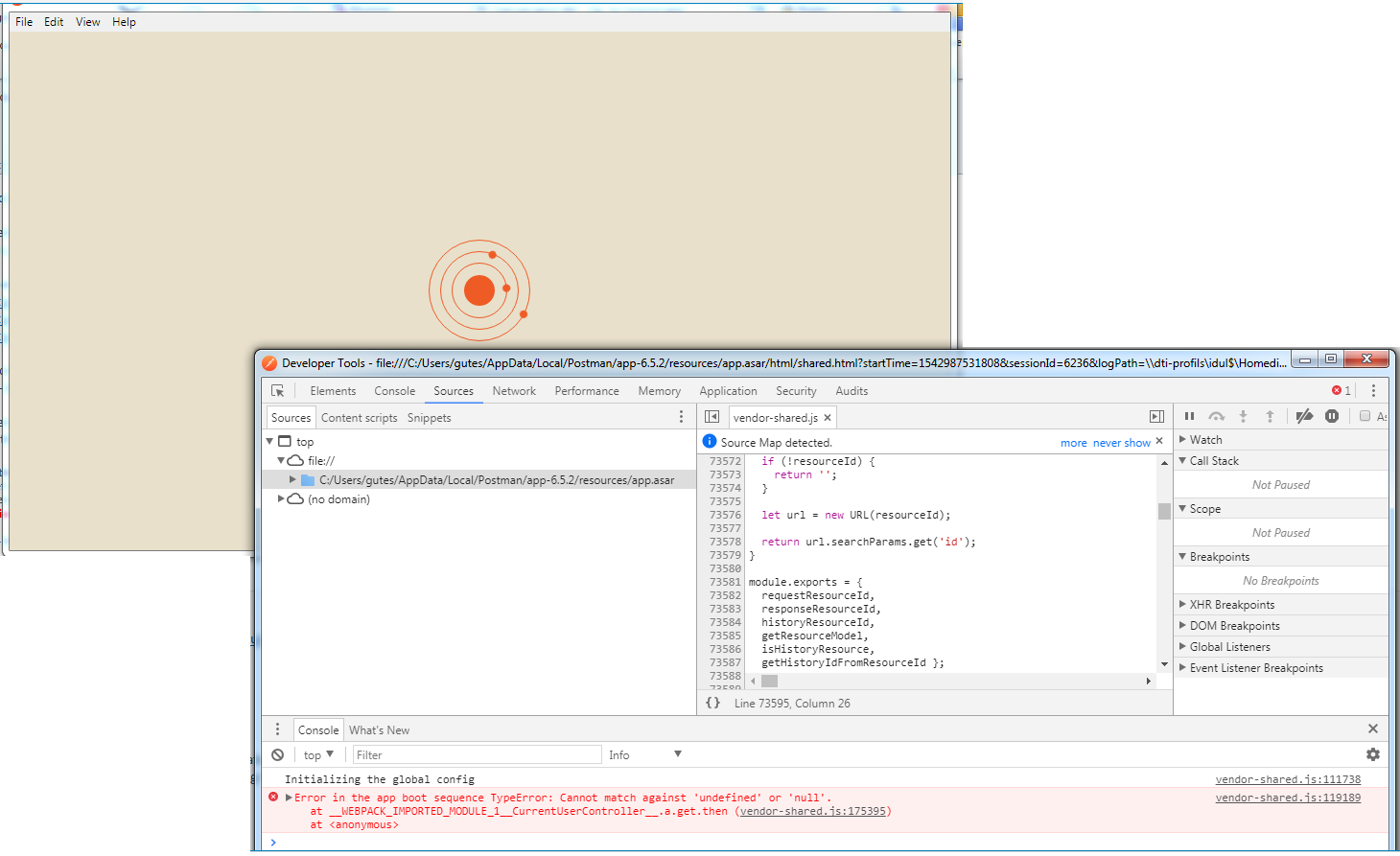Toggle the Pause on exceptions icon

pos(1332,415)
